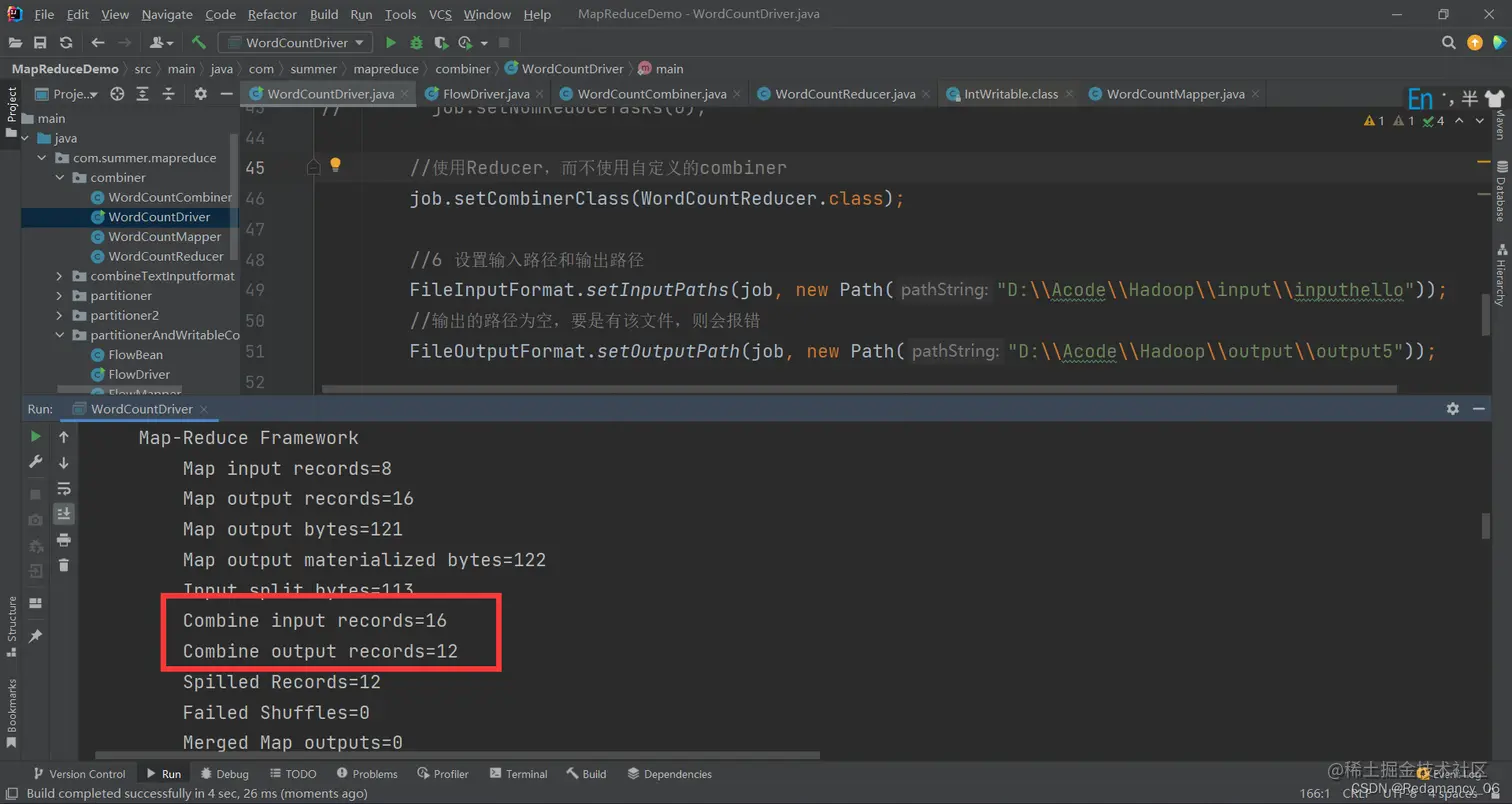This screenshot has height=804, width=1512.
Task: Open the Problems tool window
Action: (367, 774)
